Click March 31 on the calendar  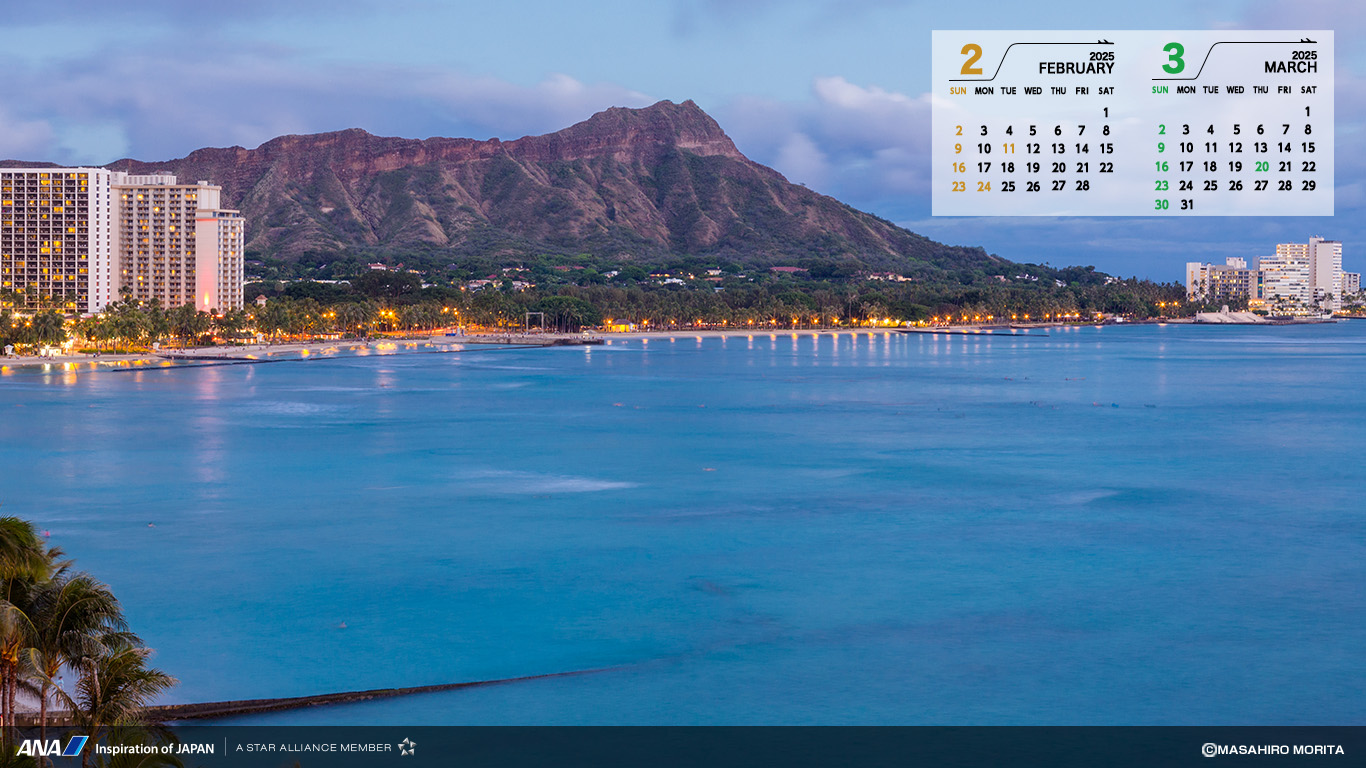click(x=1186, y=205)
